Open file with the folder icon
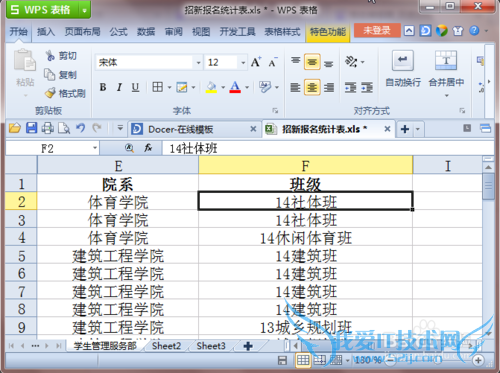 (x=15, y=128)
